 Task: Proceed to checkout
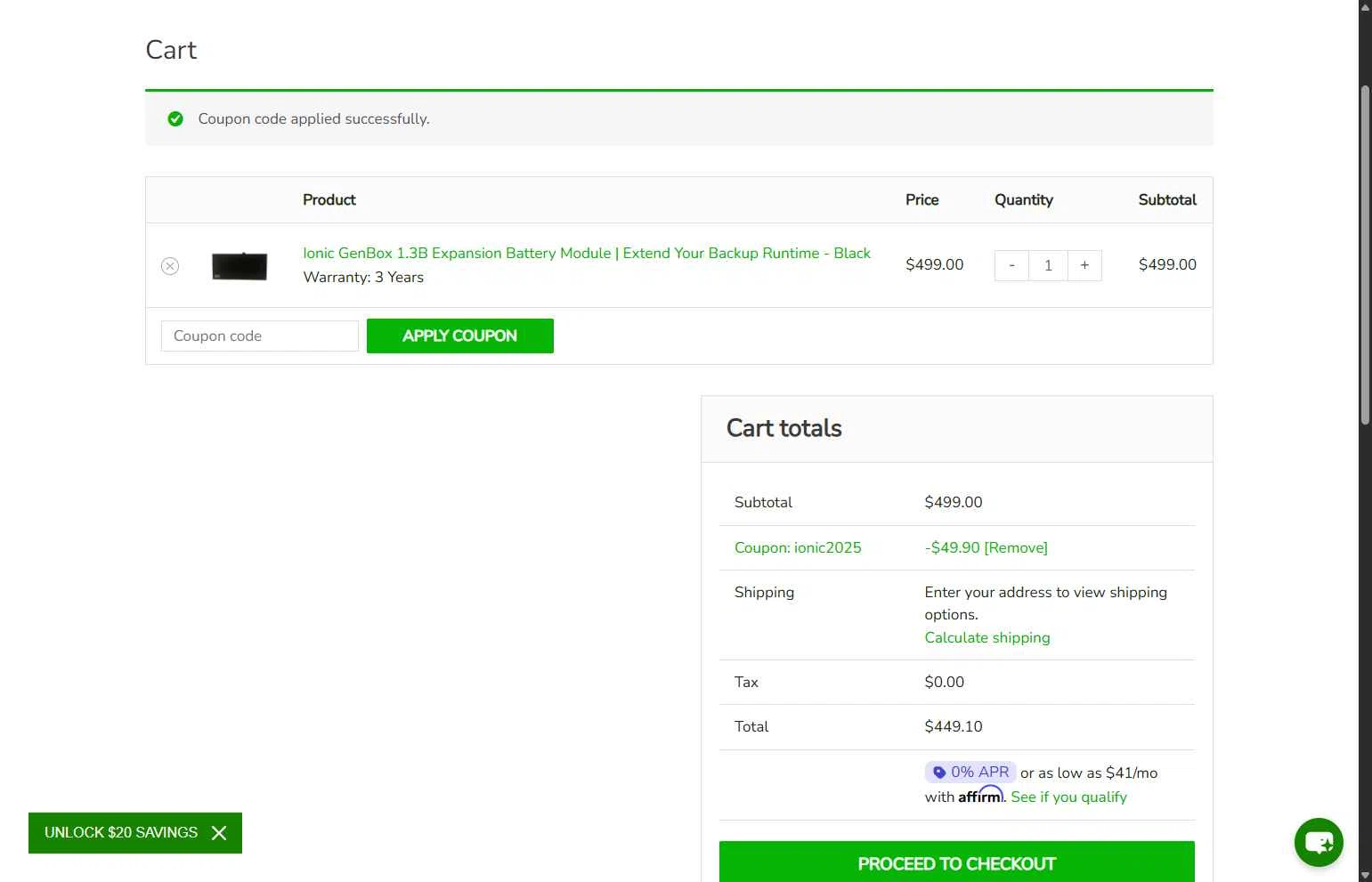click(x=957, y=862)
